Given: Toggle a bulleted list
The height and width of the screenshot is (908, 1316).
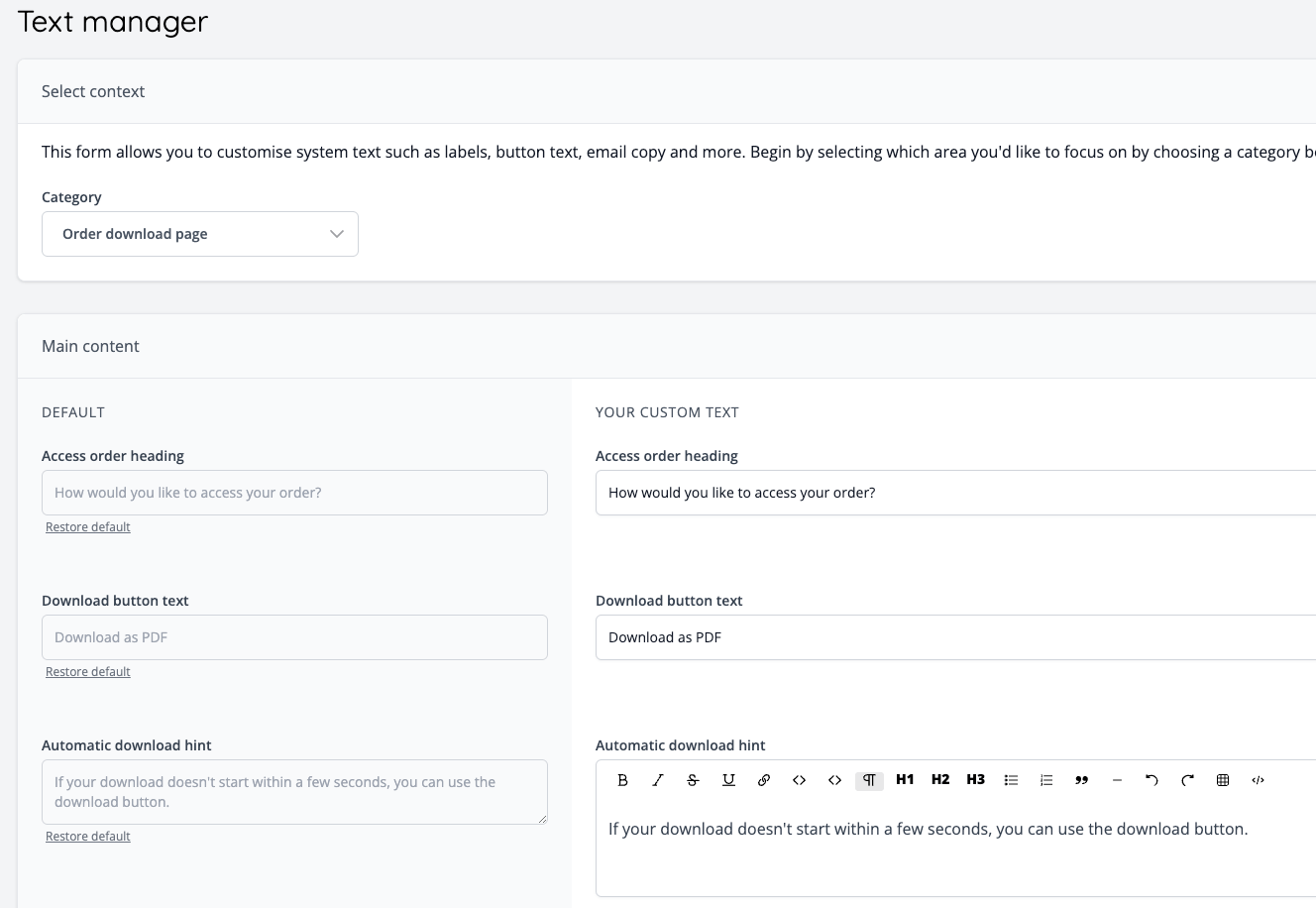Looking at the screenshot, I should click(x=1011, y=780).
